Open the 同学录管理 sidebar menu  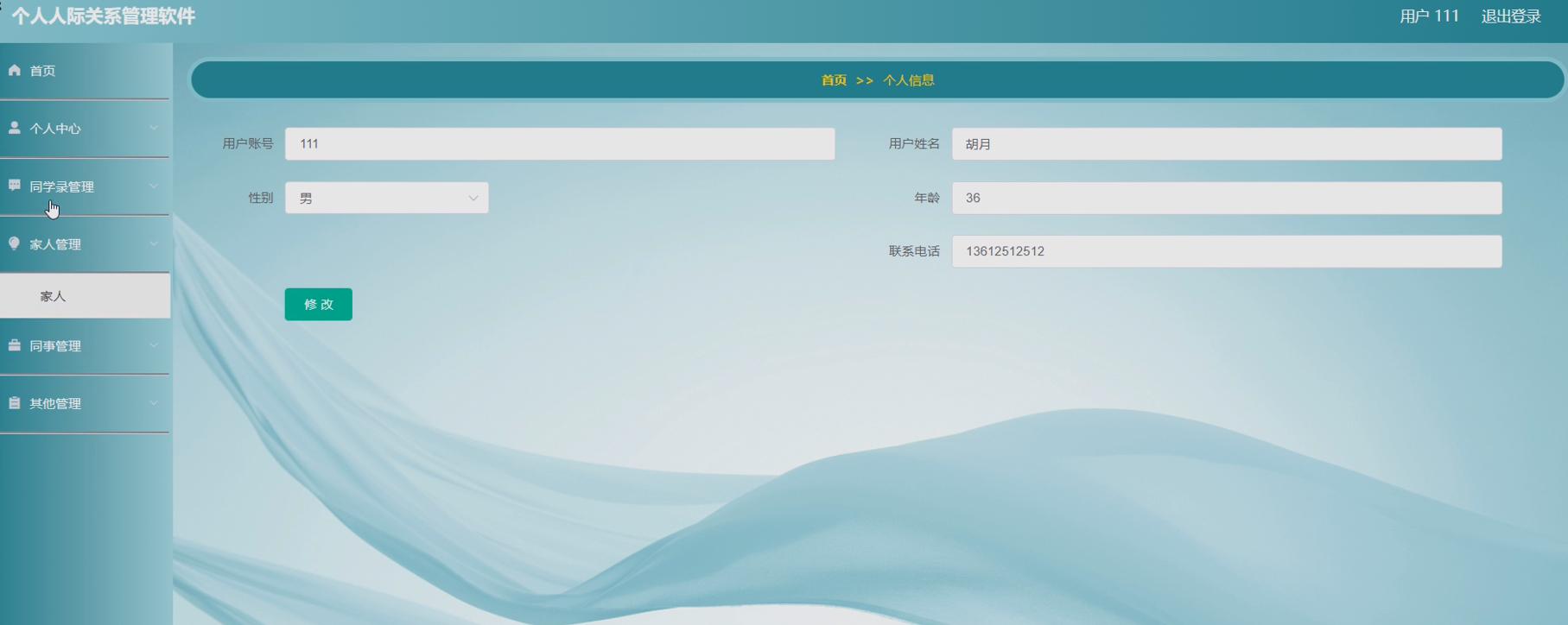(x=85, y=186)
